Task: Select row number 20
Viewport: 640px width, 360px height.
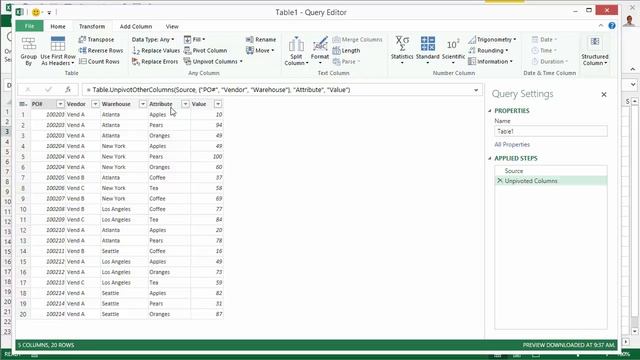Action: point(23,314)
